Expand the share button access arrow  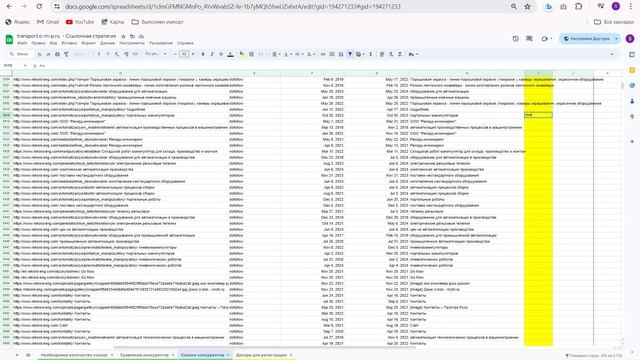tap(616, 39)
